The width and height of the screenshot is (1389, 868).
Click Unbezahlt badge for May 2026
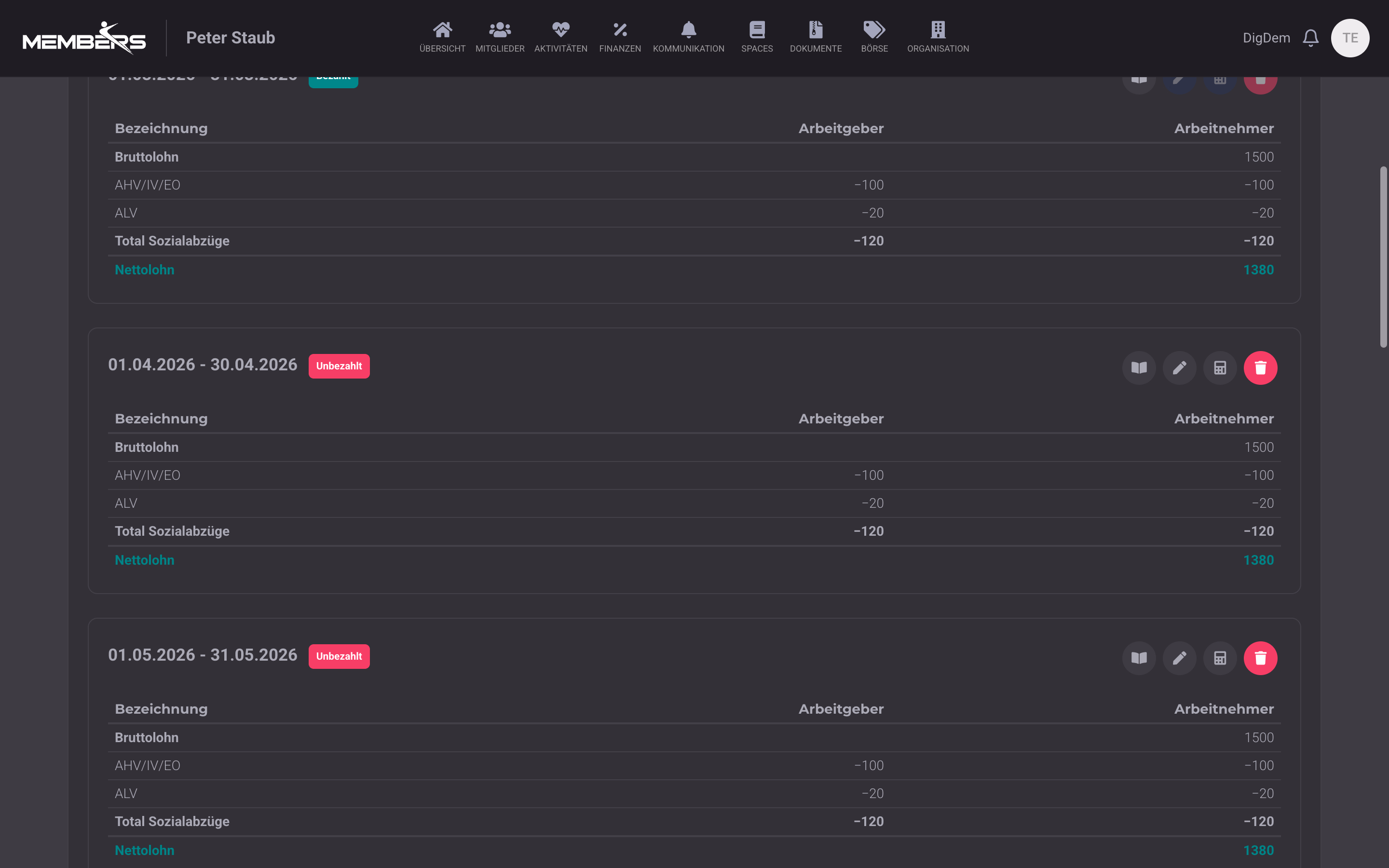[339, 656]
